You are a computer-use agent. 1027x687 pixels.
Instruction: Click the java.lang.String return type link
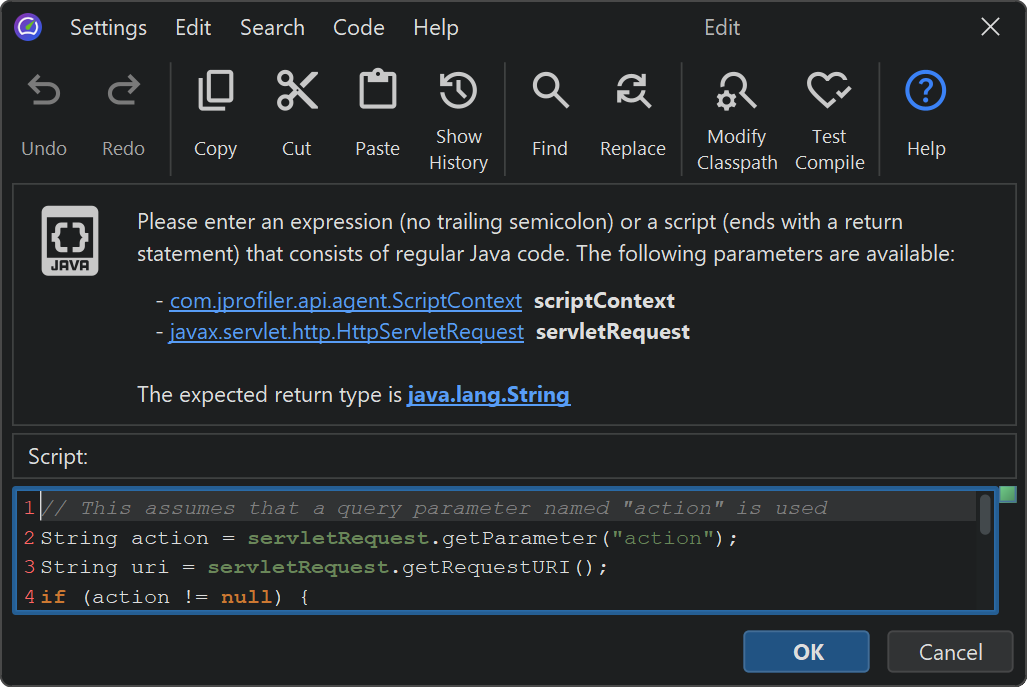coord(488,395)
